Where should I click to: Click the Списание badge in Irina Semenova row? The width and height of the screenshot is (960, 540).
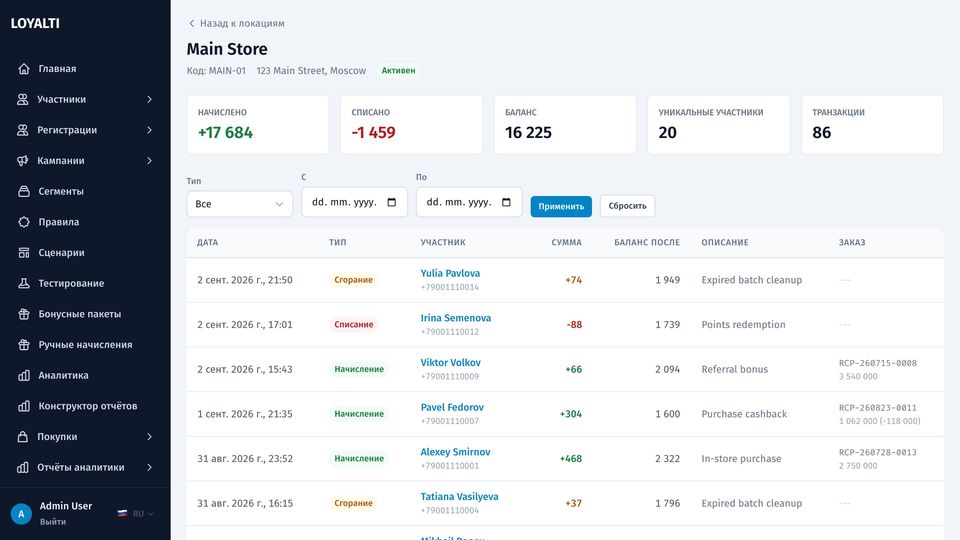pos(353,324)
